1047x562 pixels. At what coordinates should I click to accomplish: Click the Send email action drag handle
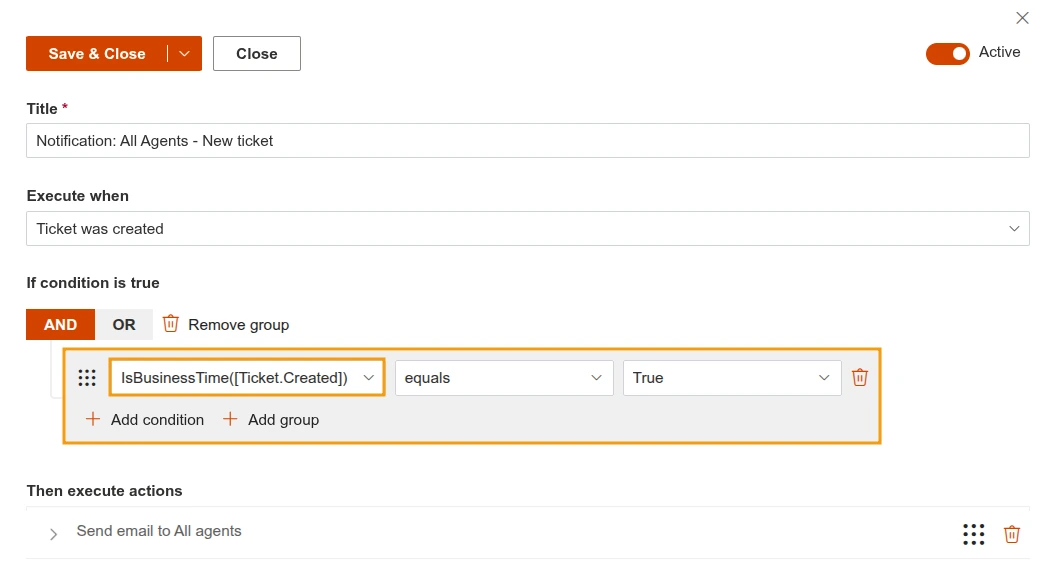pos(973,534)
